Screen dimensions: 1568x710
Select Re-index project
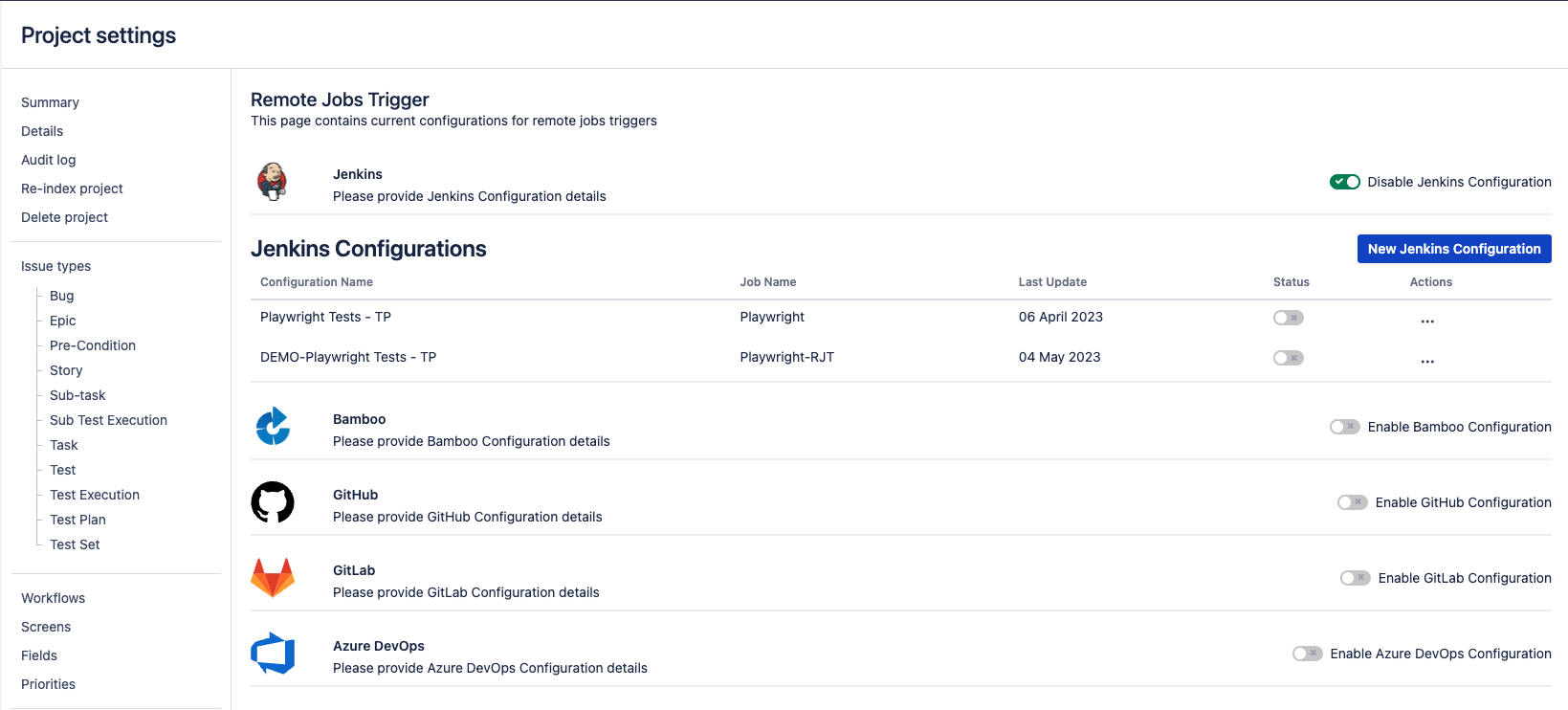point(72,189)
